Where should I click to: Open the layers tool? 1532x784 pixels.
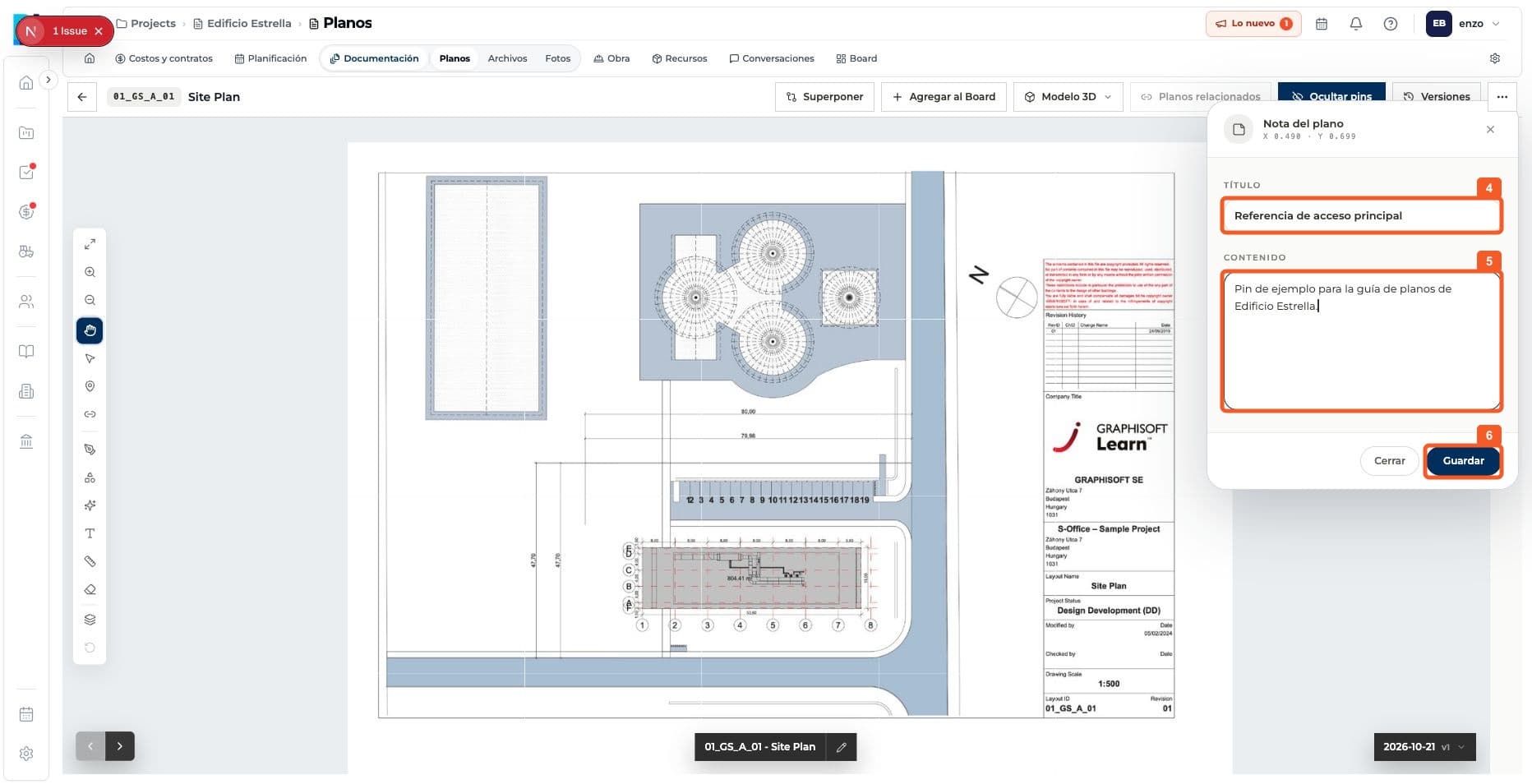(x=90, y=620)
